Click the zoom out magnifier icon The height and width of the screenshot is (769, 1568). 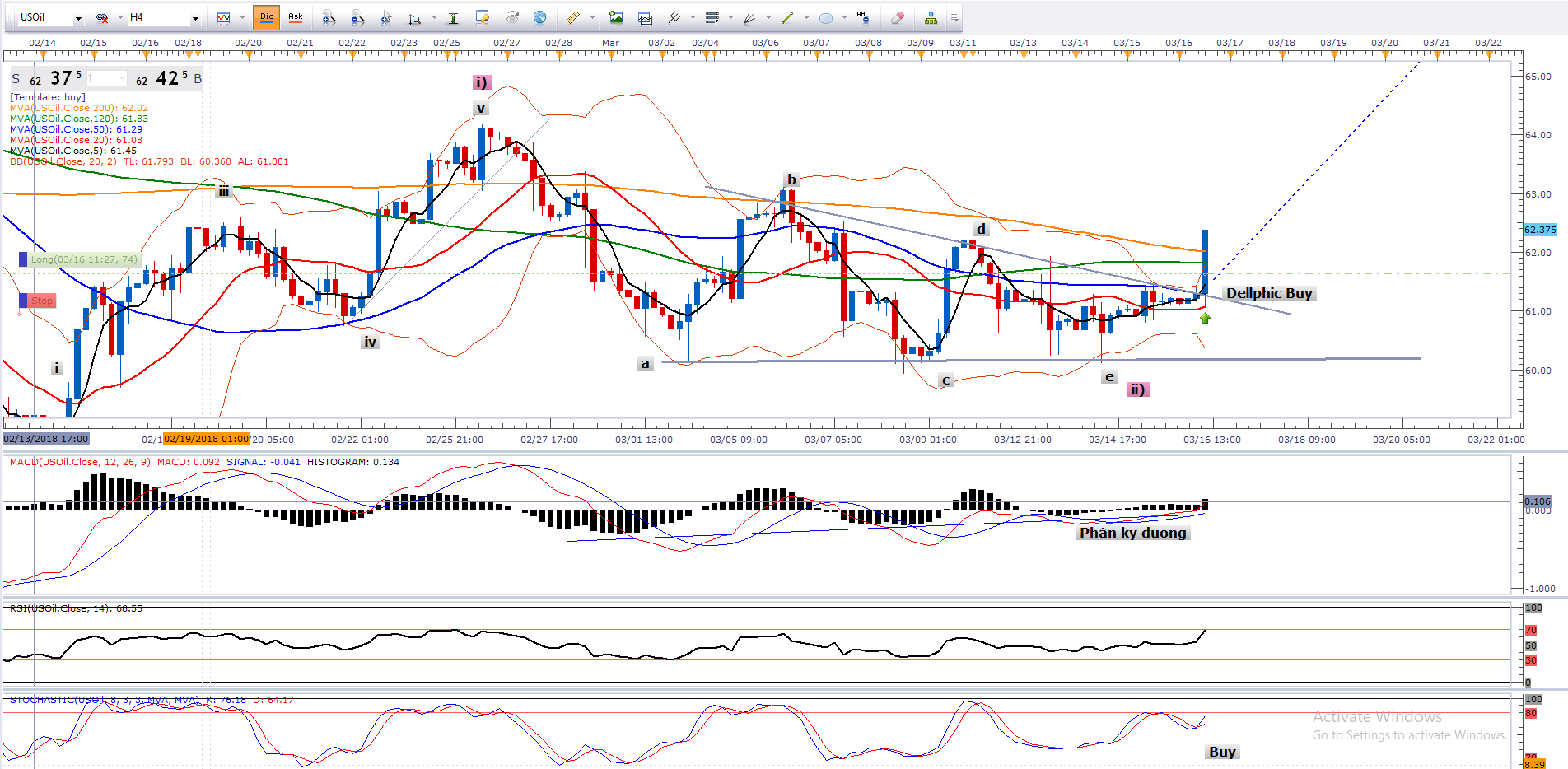click(357, 17)
